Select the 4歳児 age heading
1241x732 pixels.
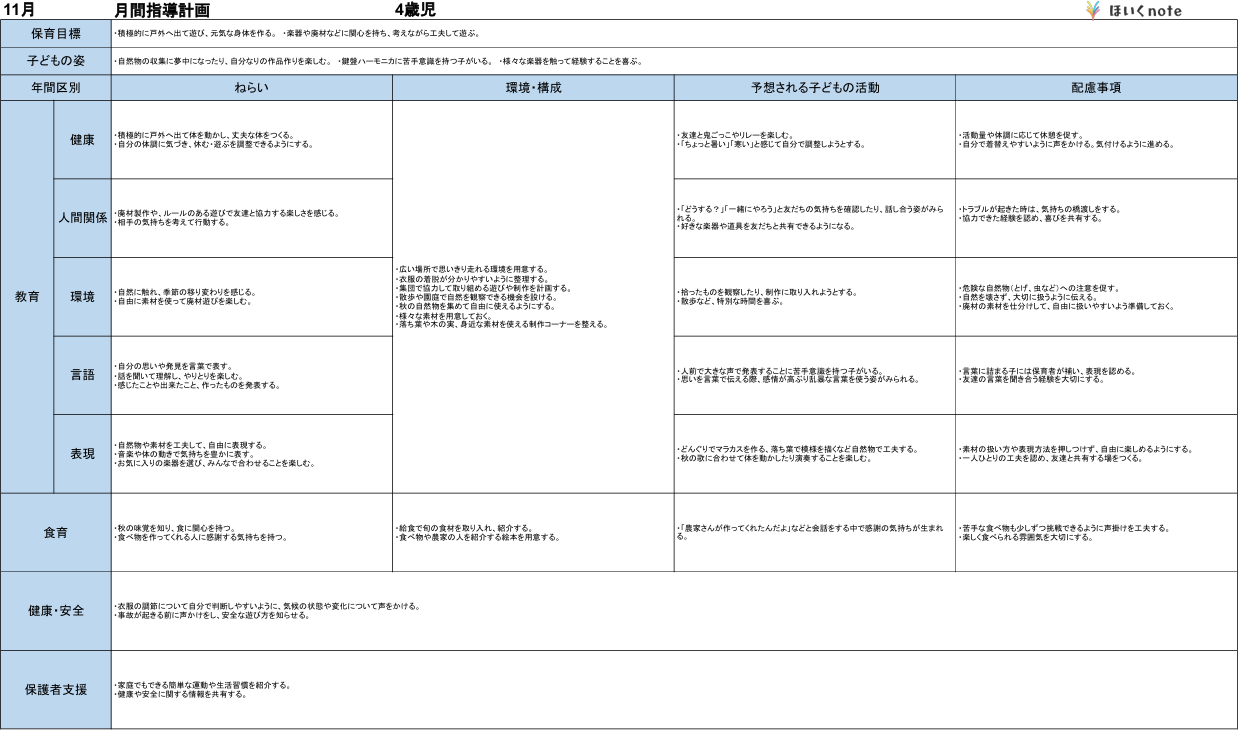tap(415, 10)
